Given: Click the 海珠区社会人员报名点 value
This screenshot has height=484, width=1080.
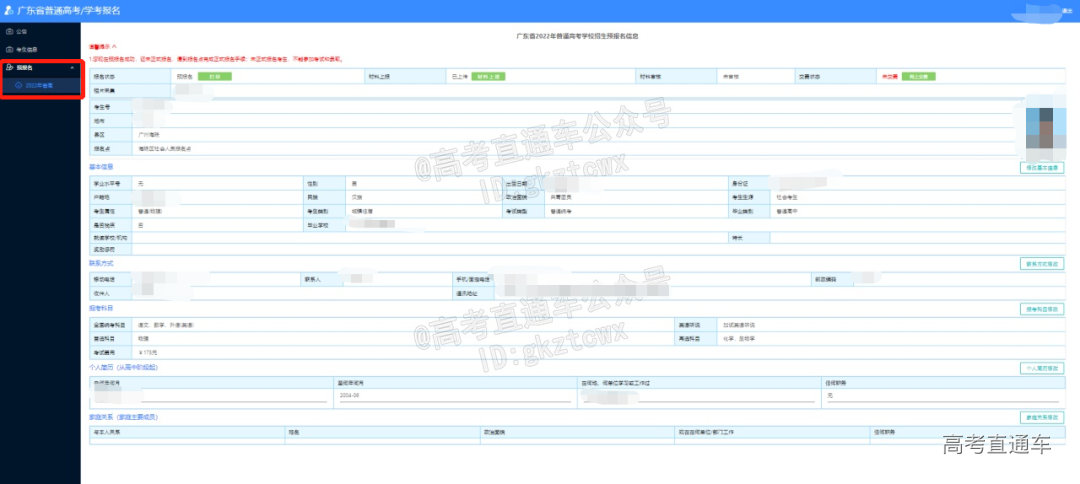Looking at the screenshot, I should pyautogui.click(x=165, y=149).
